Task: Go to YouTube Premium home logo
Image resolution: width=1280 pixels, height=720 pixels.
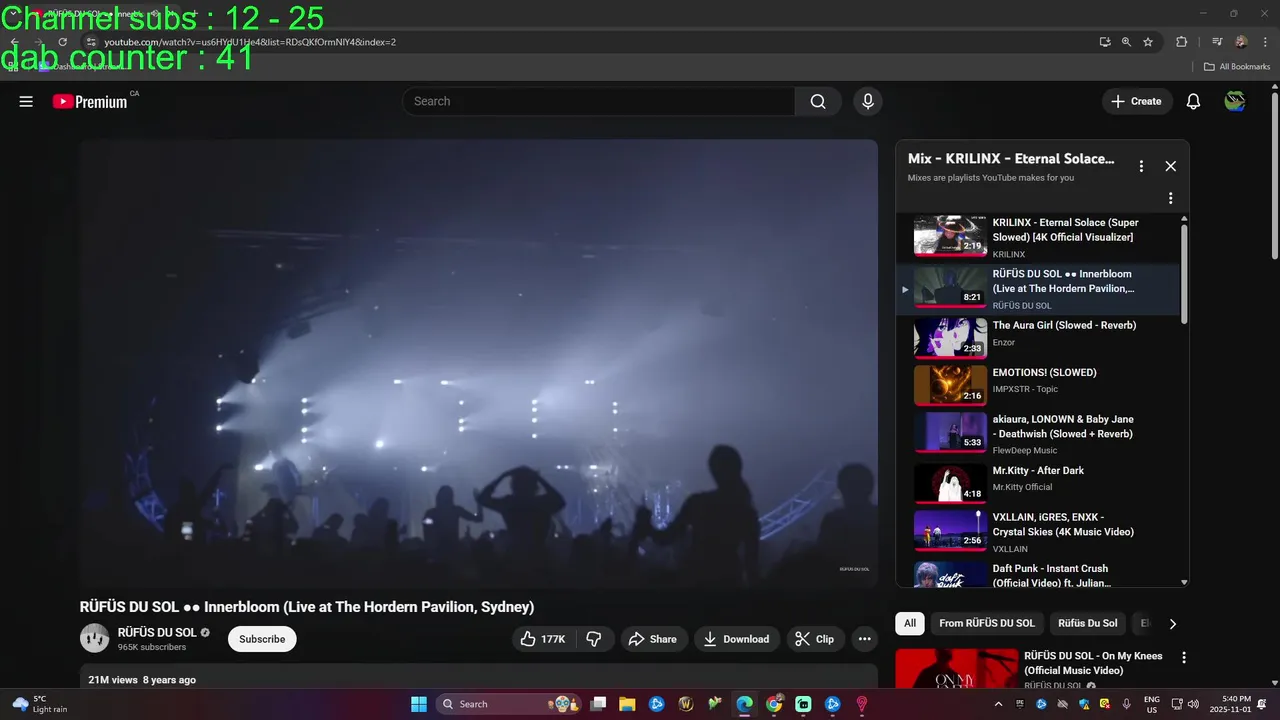Action: [90, 101]
